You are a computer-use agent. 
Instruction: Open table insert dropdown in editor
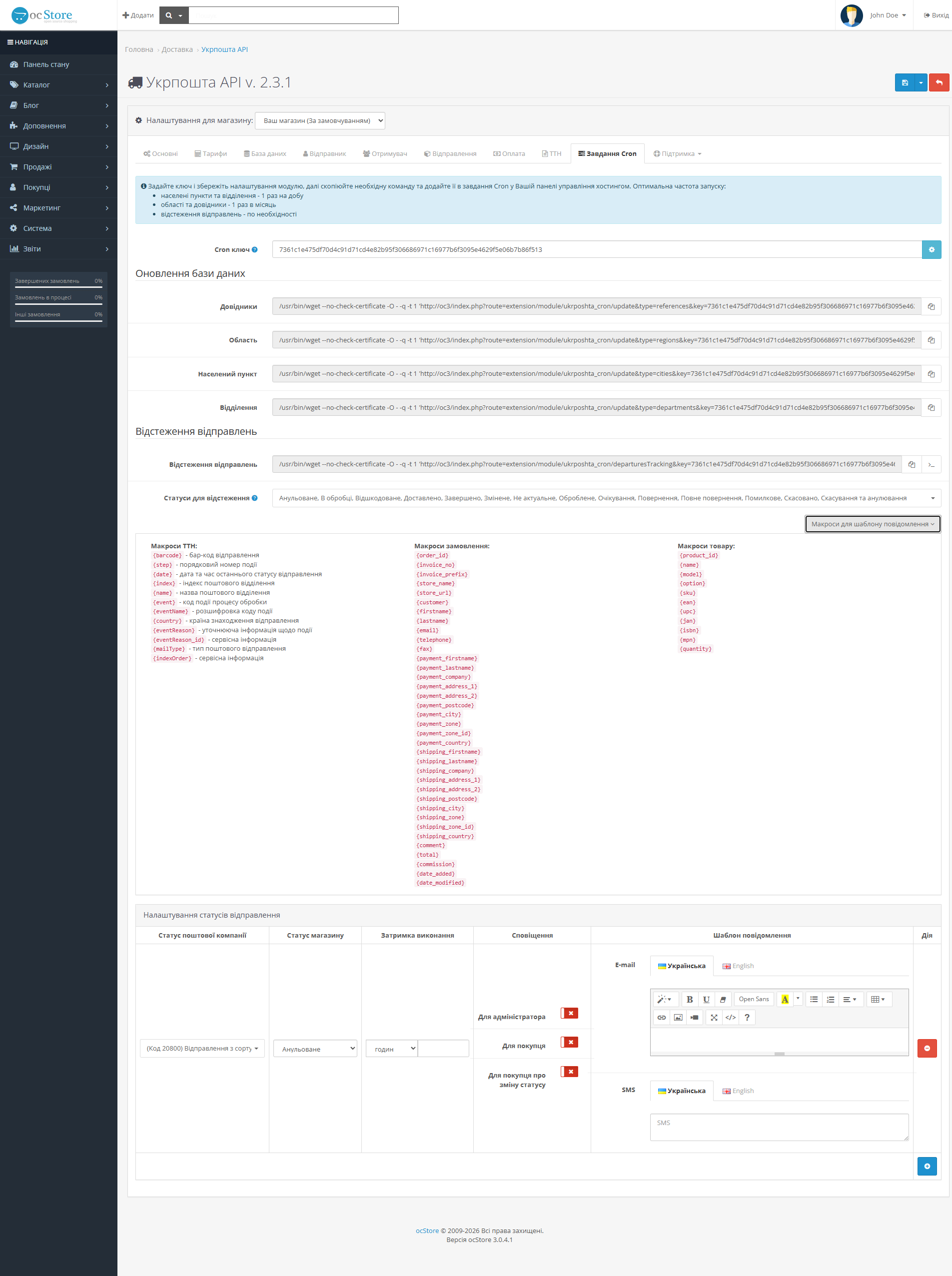click(878, 1000)
